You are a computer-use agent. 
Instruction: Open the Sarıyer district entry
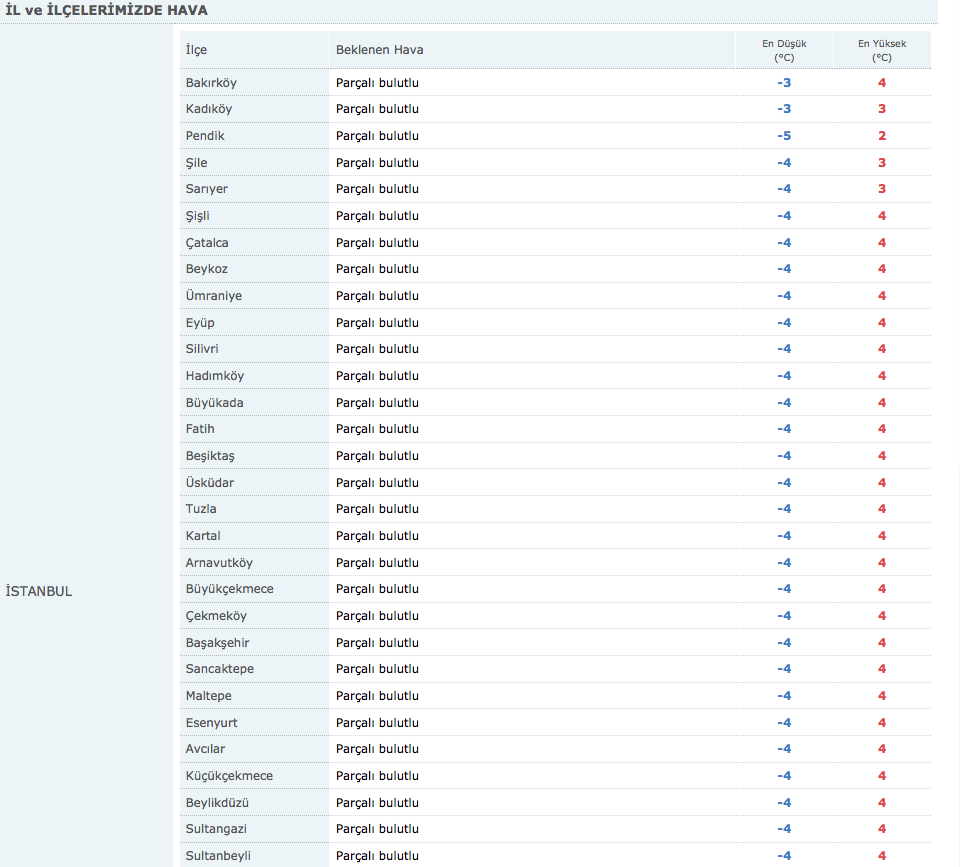pos(206,189)
